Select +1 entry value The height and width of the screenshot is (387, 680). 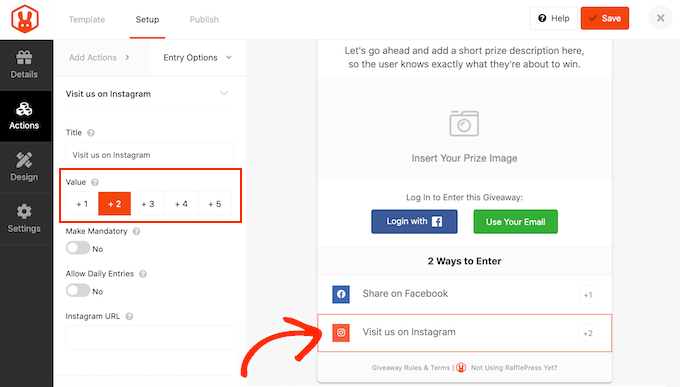coord(82,204)
